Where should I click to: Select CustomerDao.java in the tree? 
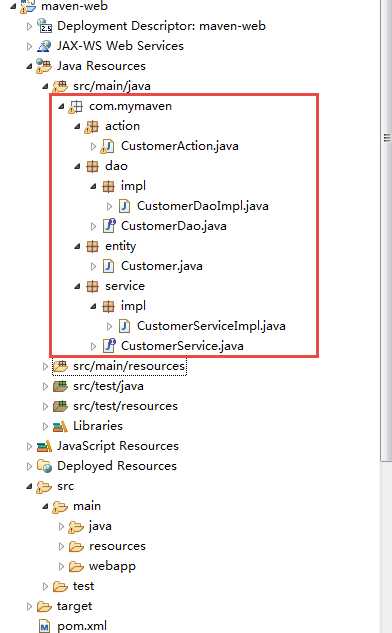pyautogui.click(x=174, y=226)
